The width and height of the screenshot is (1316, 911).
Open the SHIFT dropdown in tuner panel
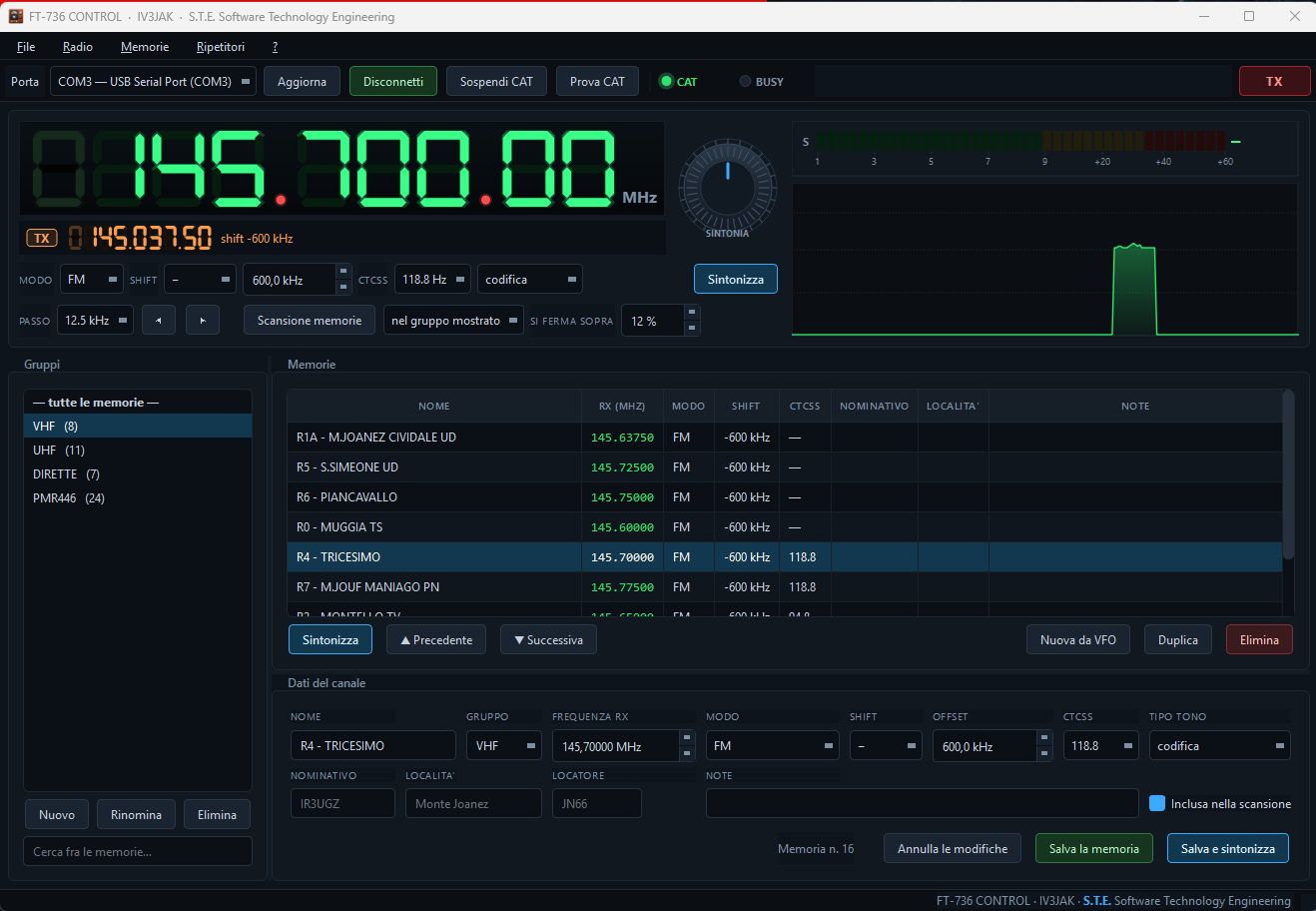[x=201, y=280]
